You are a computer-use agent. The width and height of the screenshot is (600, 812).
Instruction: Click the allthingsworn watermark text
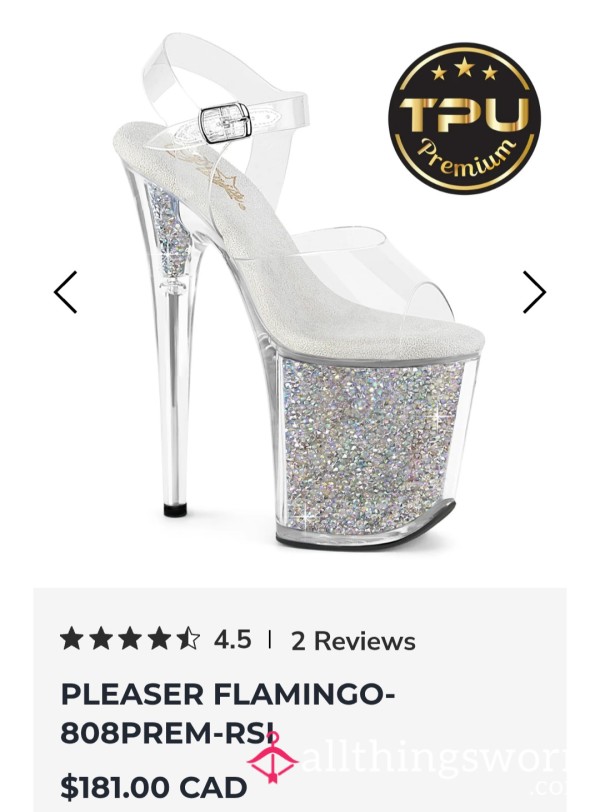click(x=434, y=761)
